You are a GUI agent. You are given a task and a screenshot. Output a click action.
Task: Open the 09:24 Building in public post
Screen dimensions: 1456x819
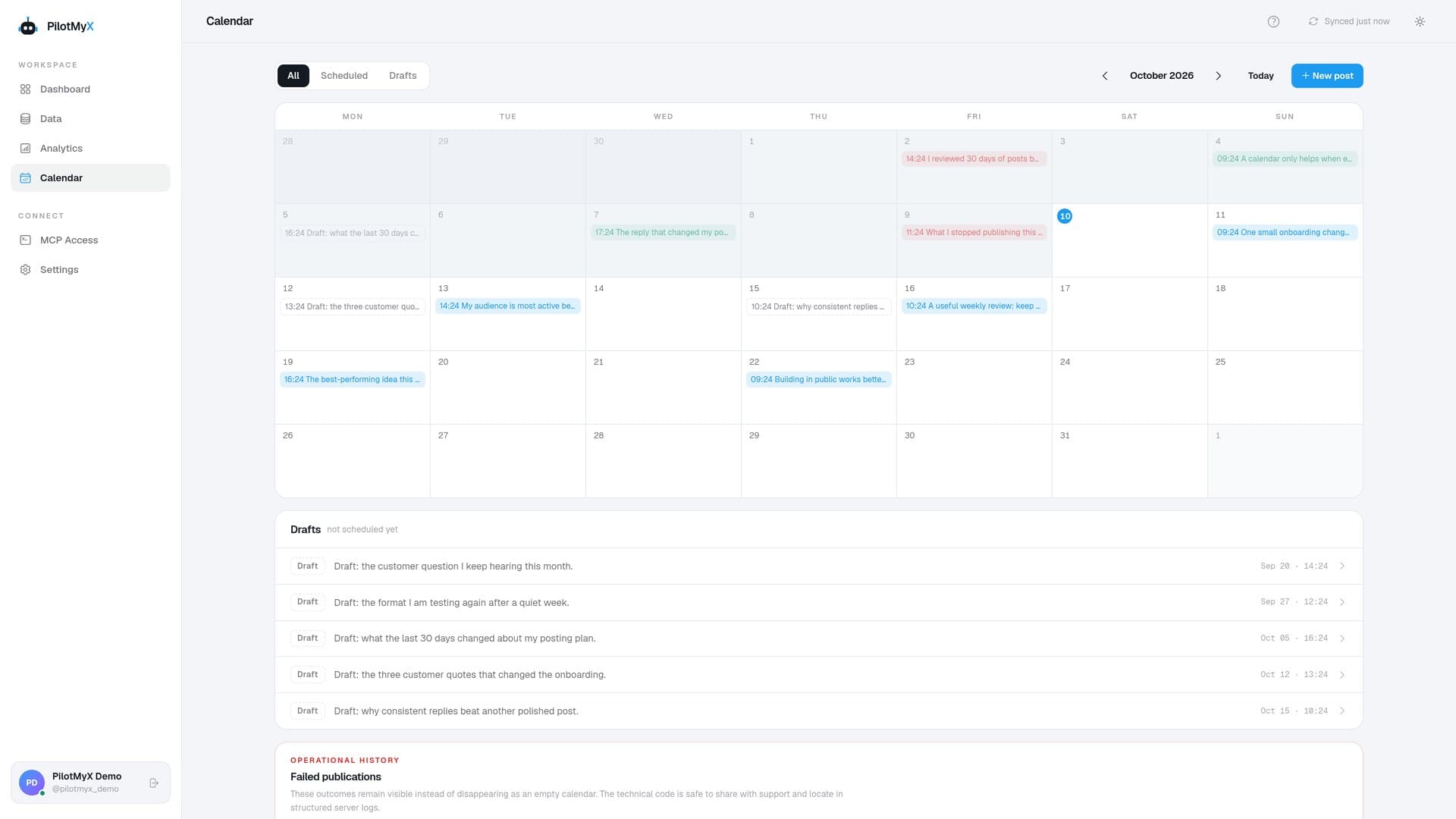(x=818, y=380)
